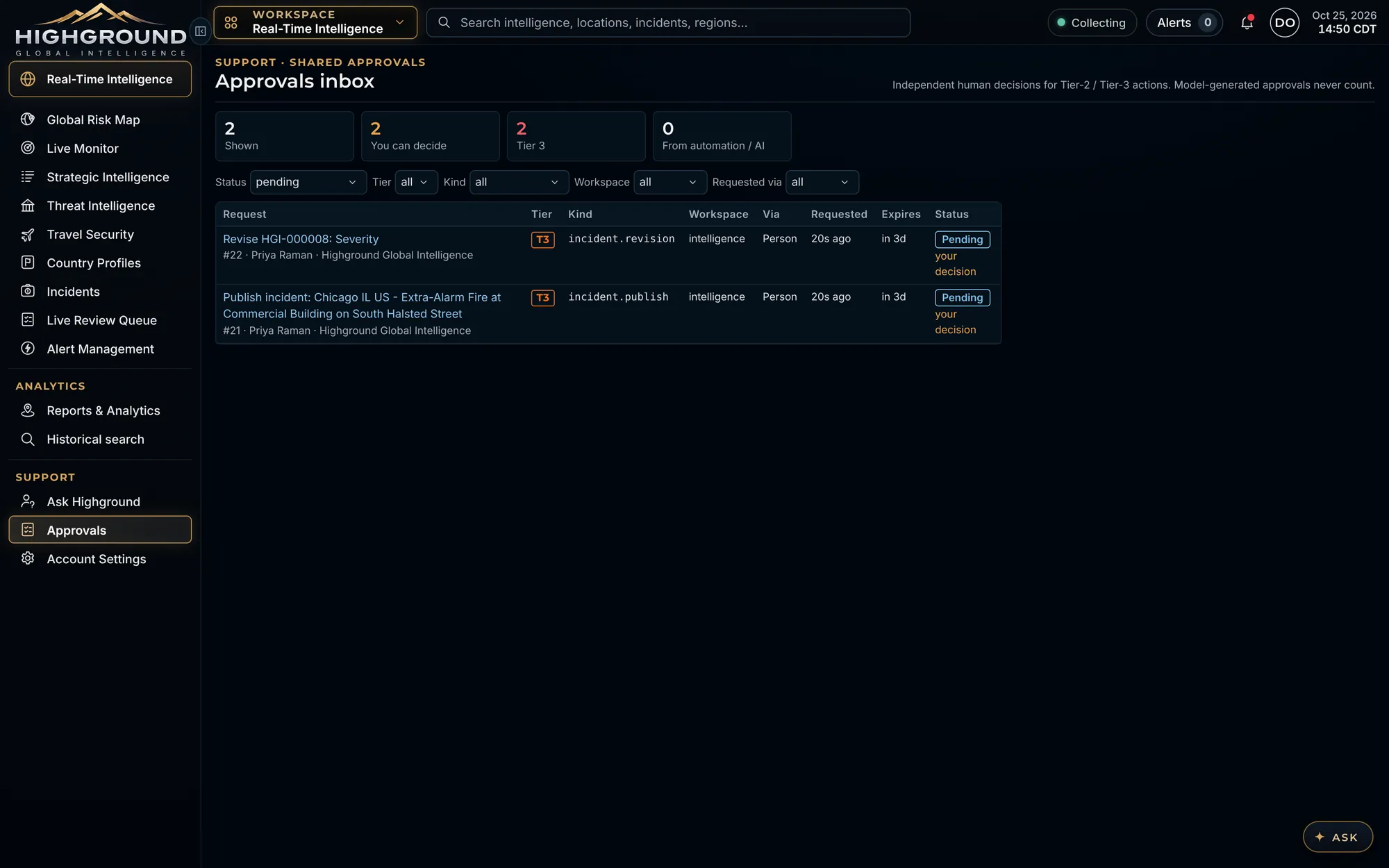Toggle the Collecting status indicator
The height and width of the screenshot is (868, 1389).
point(1092,23)
